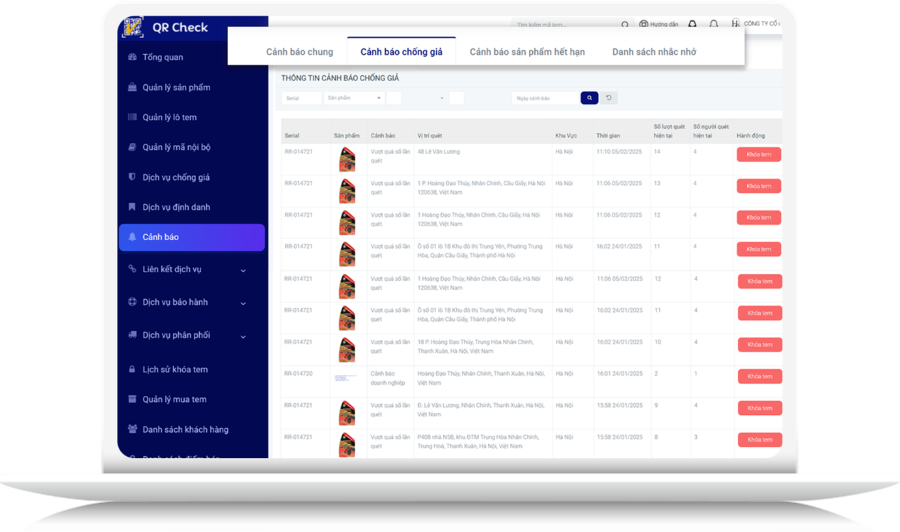Click the THÔNG TIN CẢNH BÁO CHỐNG GIẢ heading

tap(340, 78)
